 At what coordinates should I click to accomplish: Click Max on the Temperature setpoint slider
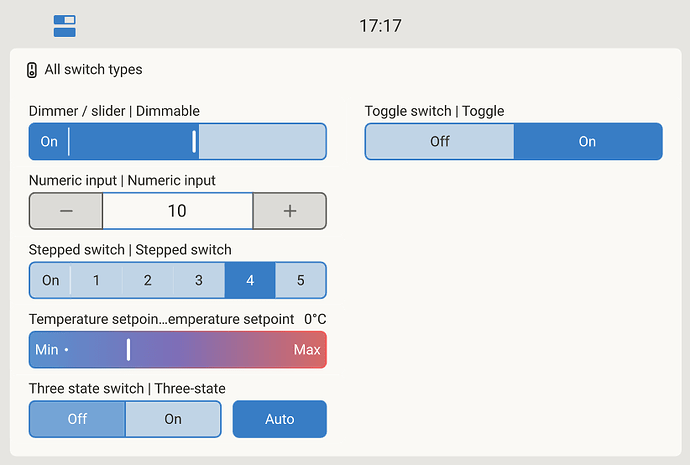tap(307, 350)
